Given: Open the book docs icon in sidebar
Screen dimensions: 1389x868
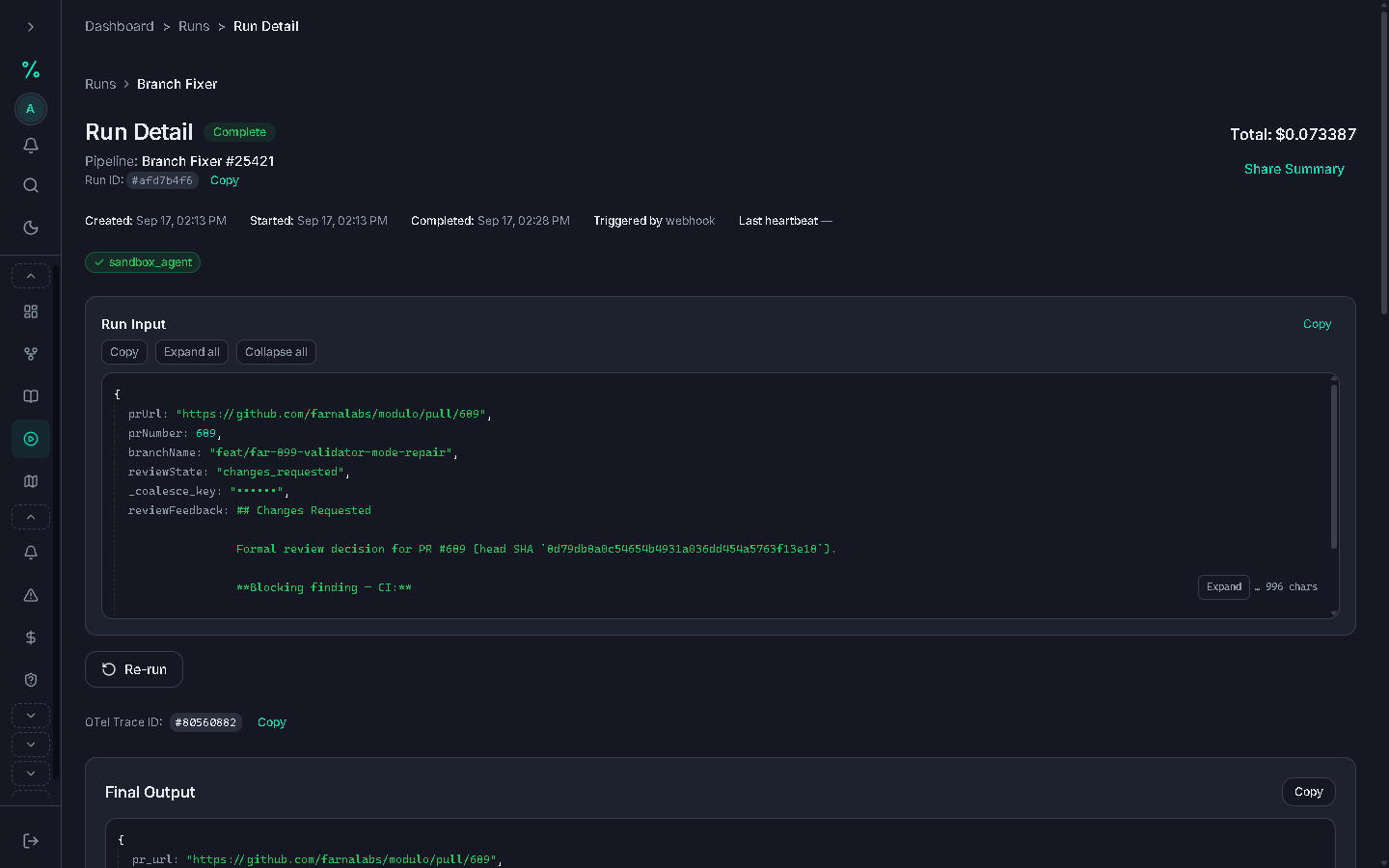Looking at the screenshot, I should pyautogui.click(x=31, y=396).
